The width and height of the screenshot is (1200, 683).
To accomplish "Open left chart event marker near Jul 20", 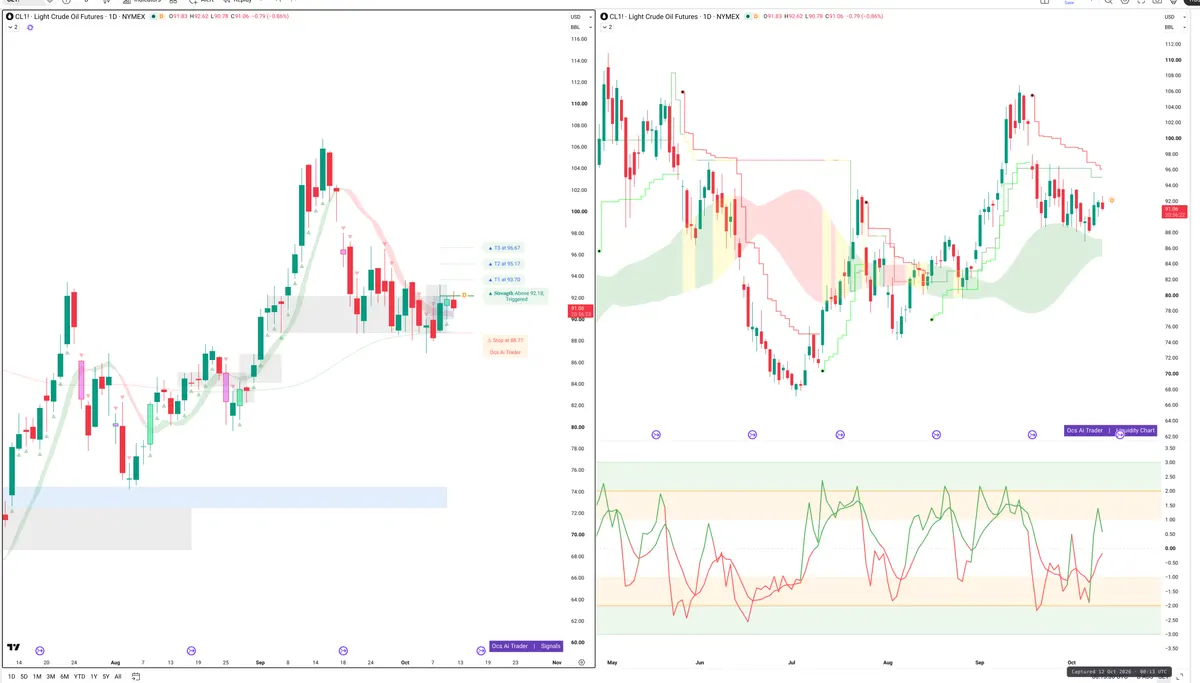I will (40, 651).
